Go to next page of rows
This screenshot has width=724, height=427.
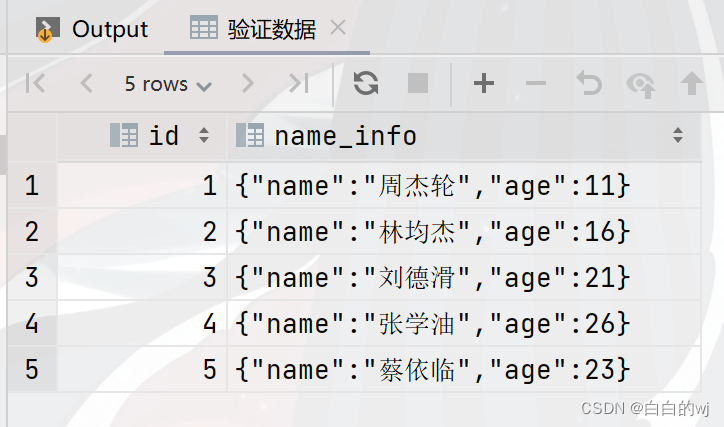tap(247, 84)
